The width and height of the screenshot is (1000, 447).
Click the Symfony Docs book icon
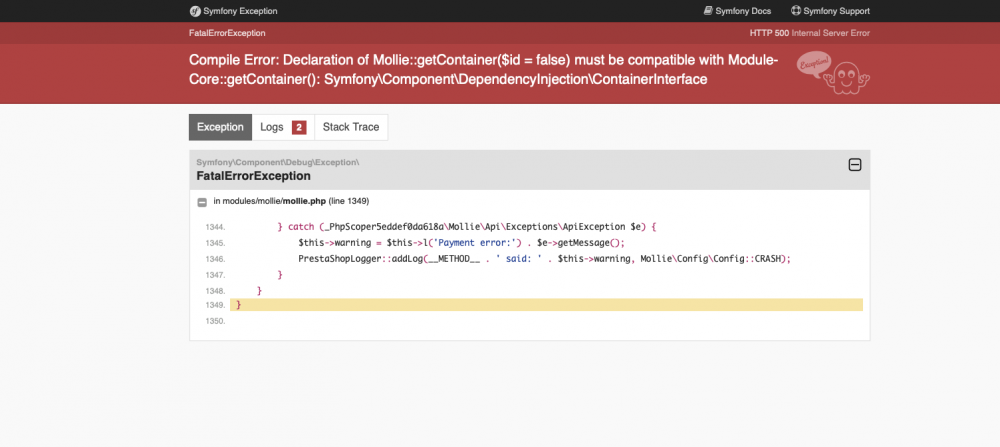[x=708, y=11]
